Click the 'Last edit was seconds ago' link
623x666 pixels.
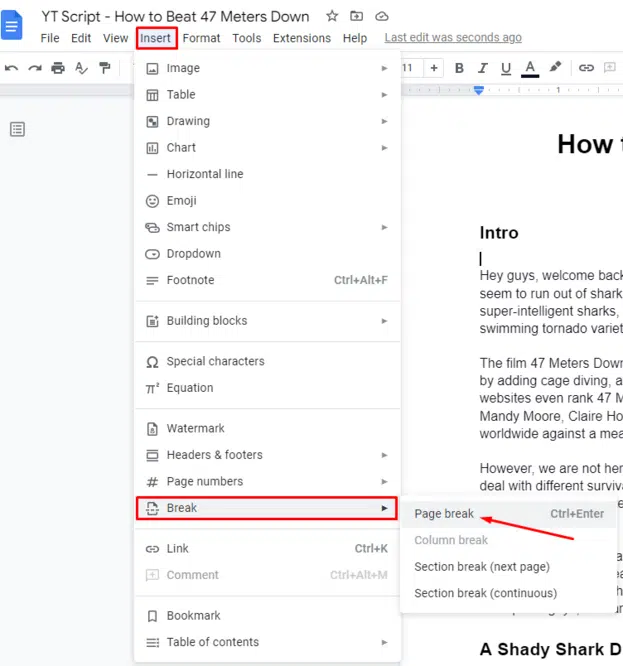(x=453, y=38)
